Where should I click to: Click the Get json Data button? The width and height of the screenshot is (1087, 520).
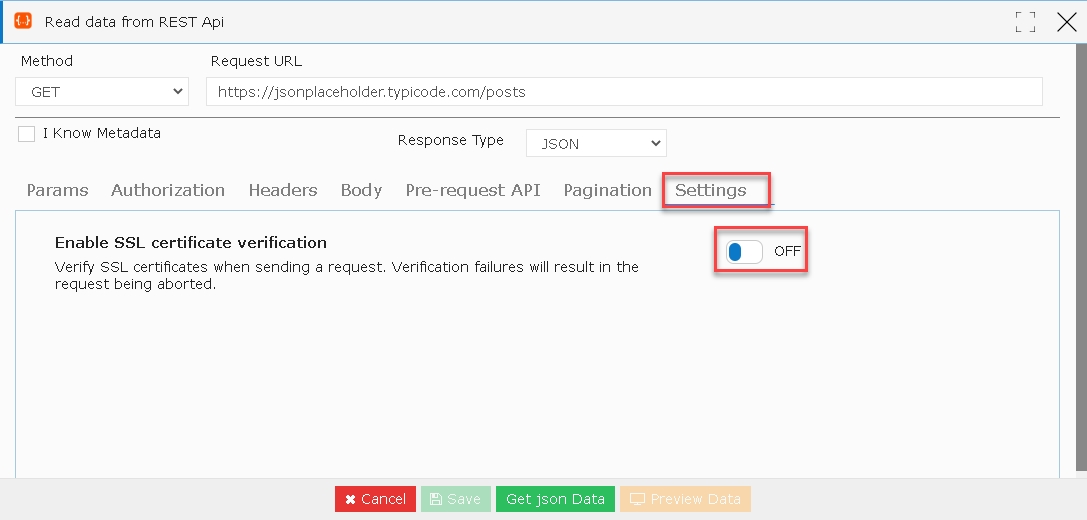tap(555, 499)
